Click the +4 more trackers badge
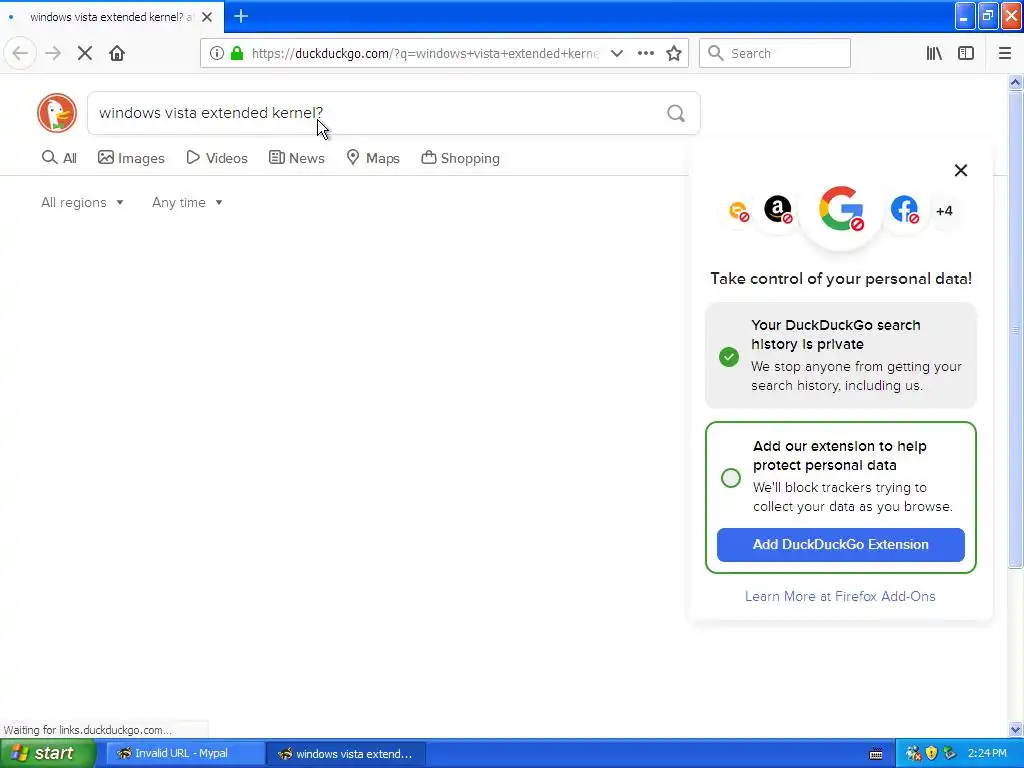This screenshot has height=768, width=1024. tap(944, 211)
